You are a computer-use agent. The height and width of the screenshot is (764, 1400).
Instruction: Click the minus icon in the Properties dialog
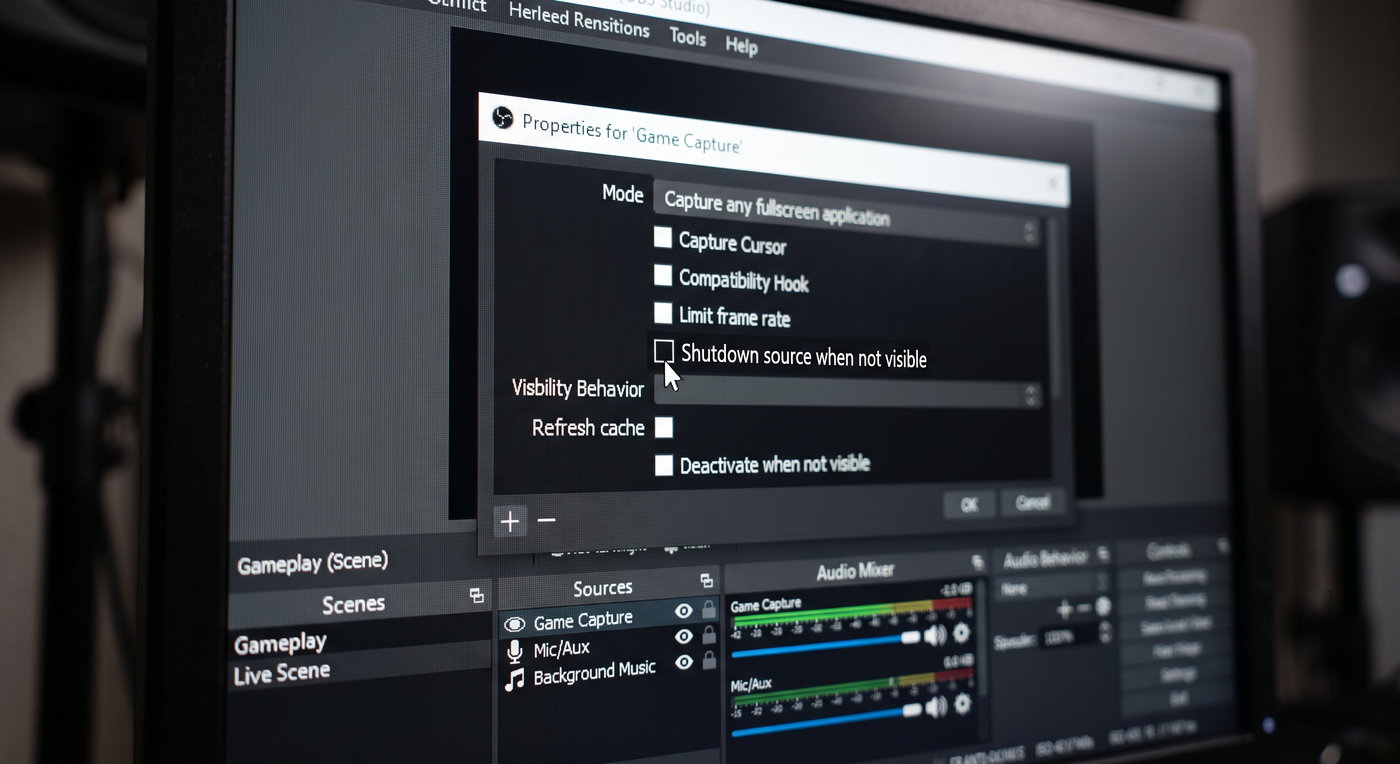[546, 521]
